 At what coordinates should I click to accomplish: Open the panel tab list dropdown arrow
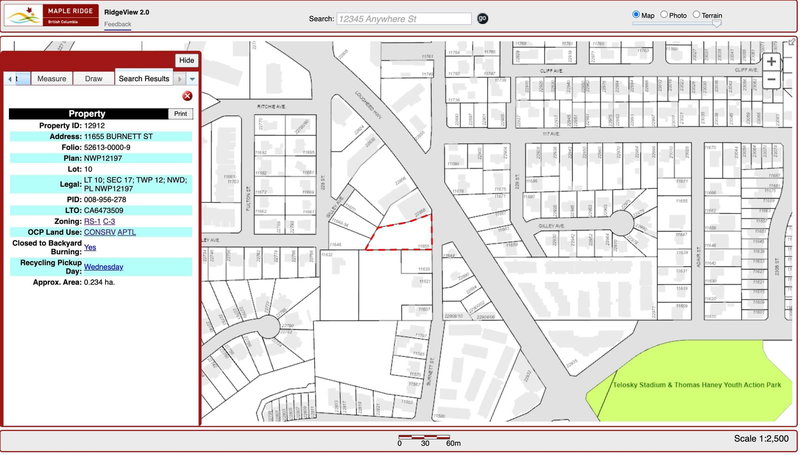[192, 78]
